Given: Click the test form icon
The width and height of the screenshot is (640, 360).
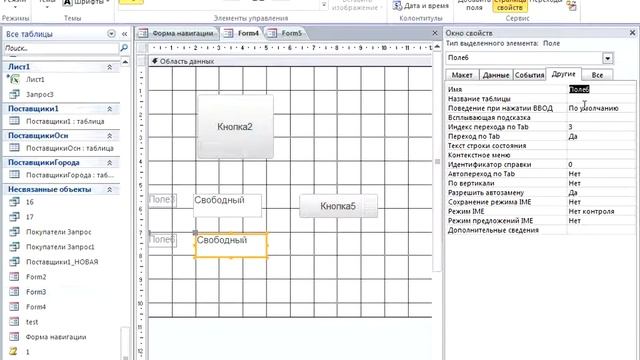Looking at the screenshot, I should tap(14, 322).
